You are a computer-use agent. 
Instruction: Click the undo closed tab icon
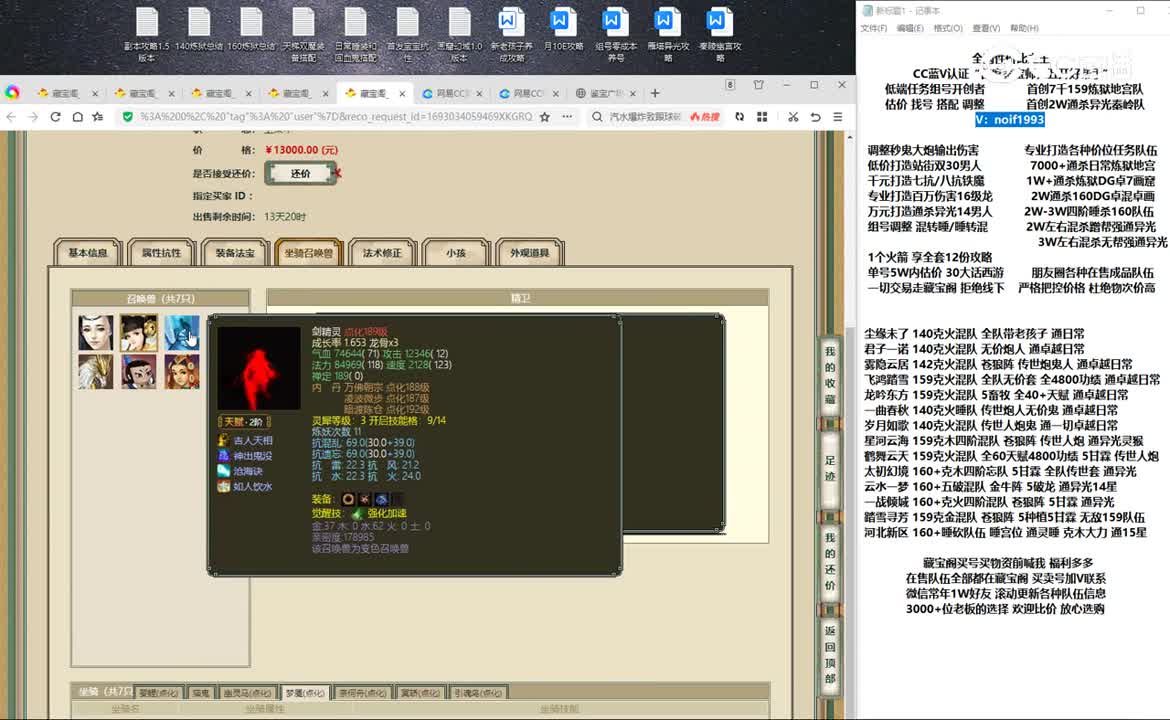[x=816, y=116]
